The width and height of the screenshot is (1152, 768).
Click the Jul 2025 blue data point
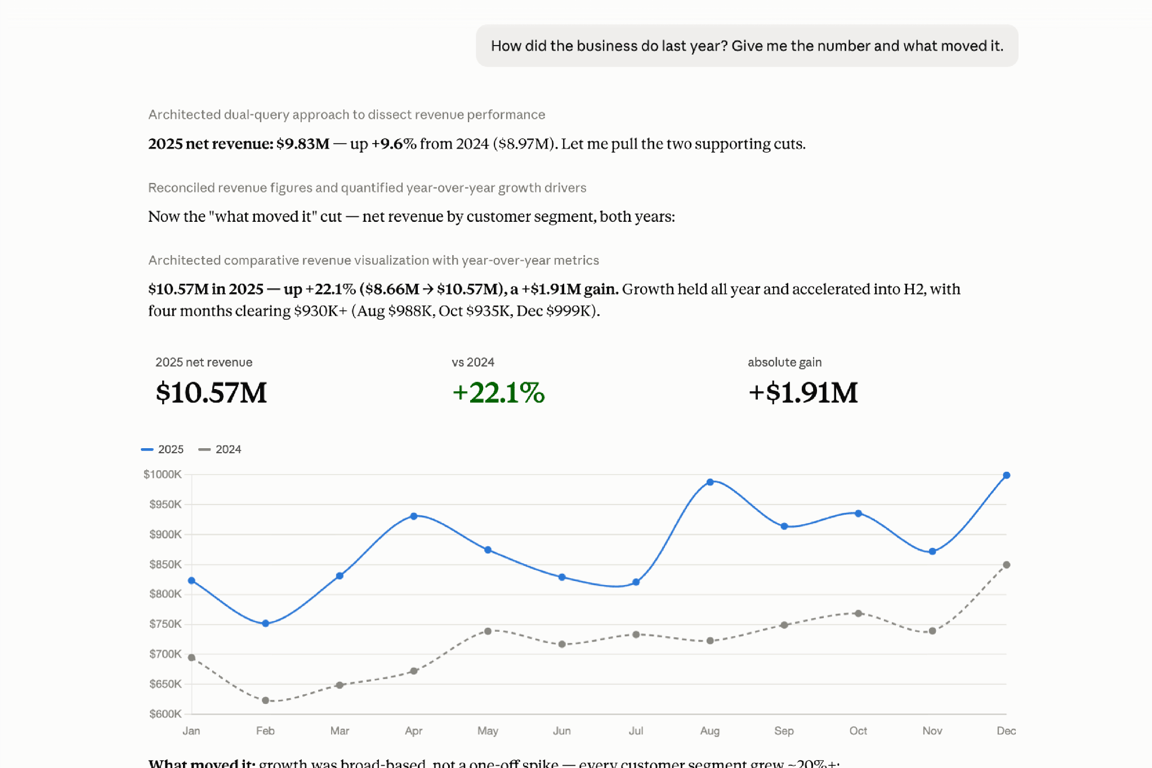636,582
